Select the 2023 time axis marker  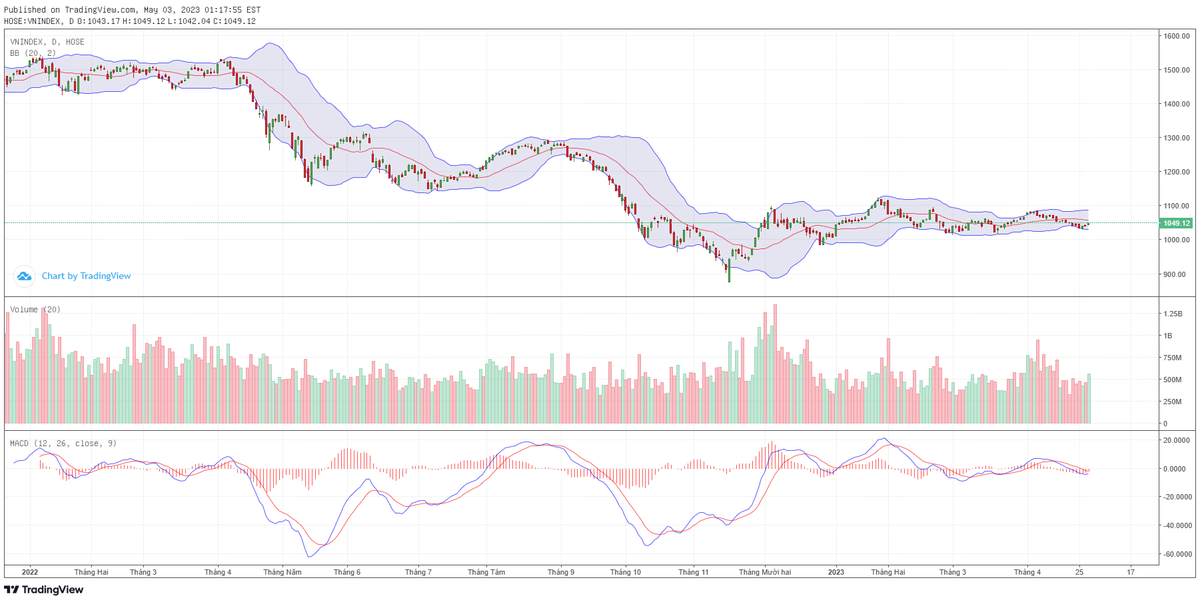[836, 572]
